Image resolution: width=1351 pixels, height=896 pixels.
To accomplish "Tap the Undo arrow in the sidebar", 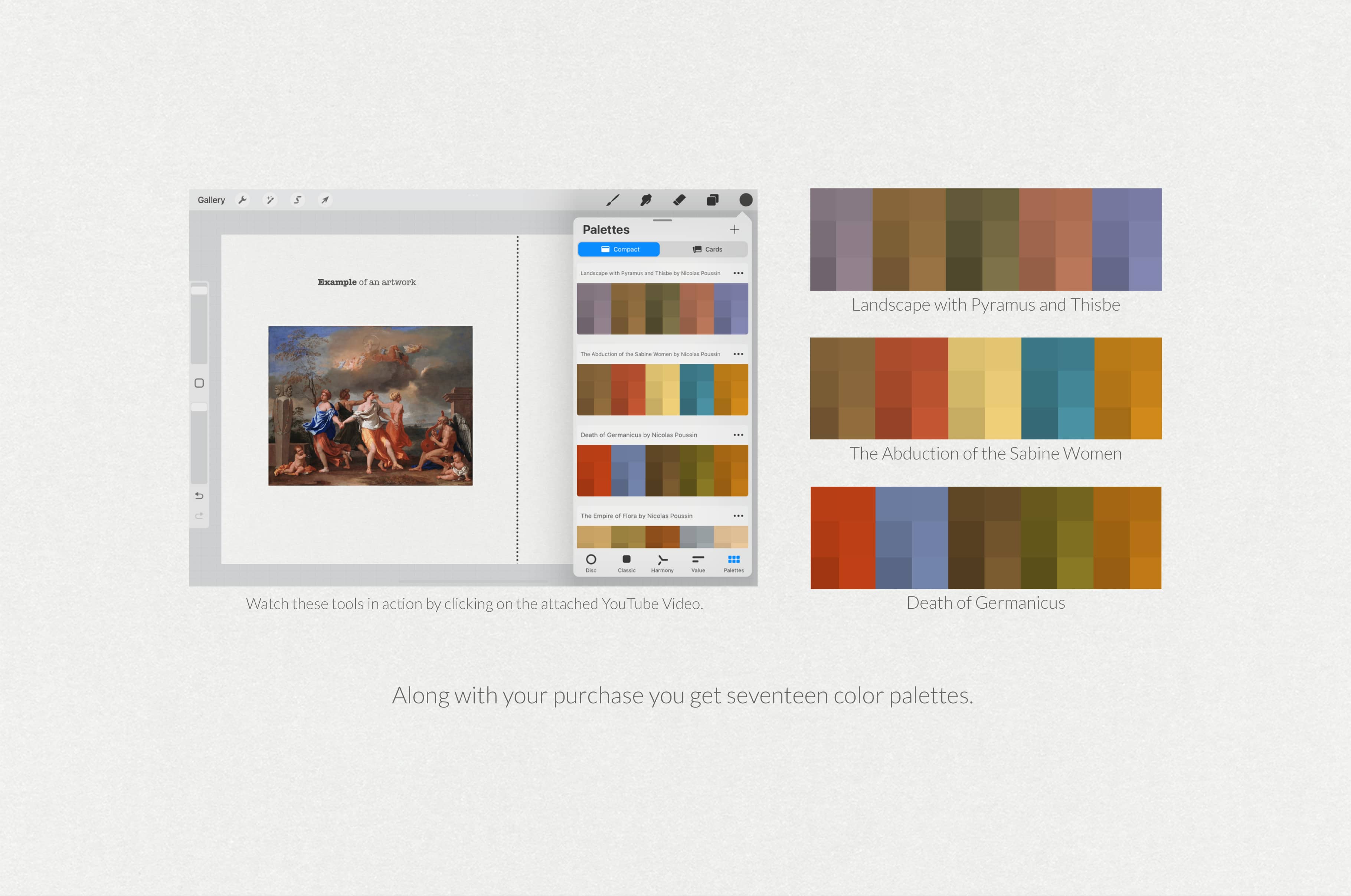I will [199, 496].
